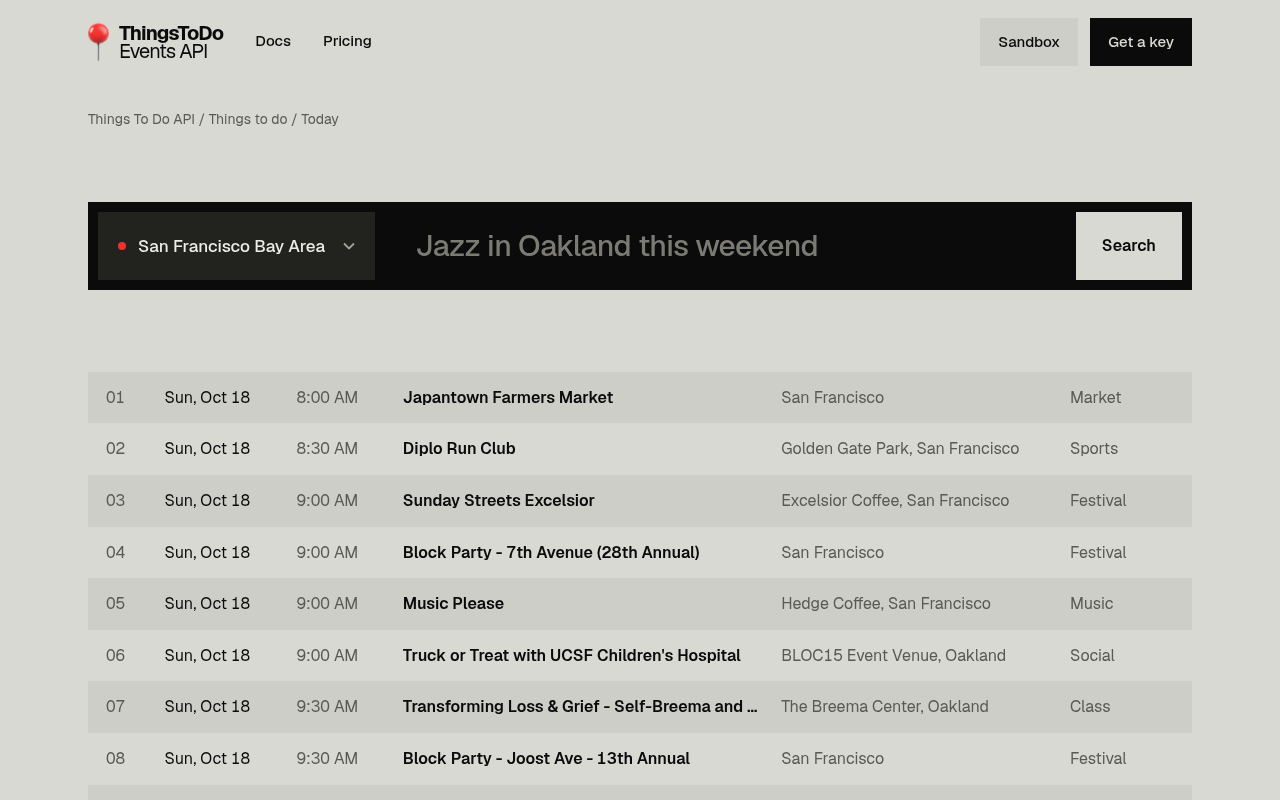
Task: Open the Pricing menu item
Action: tap(347, 41)
